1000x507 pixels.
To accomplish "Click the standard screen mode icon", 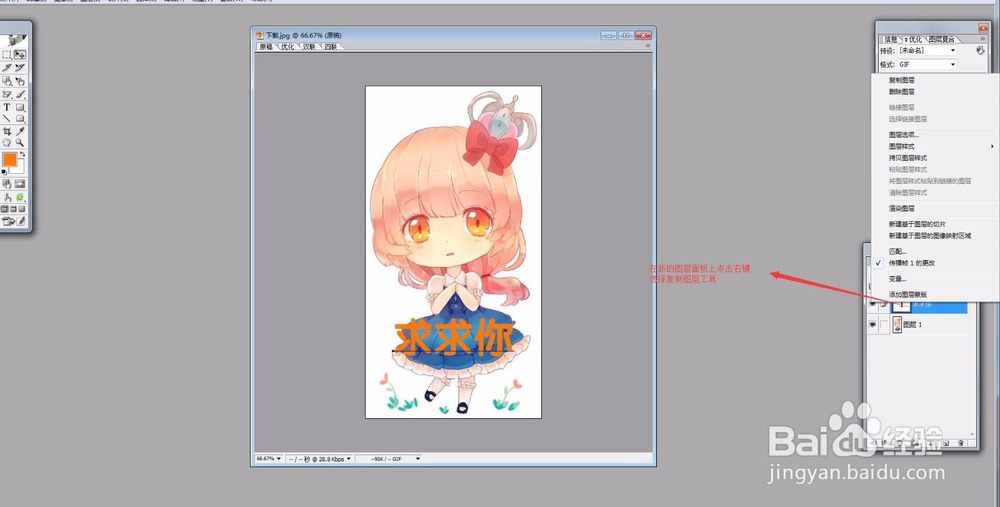I will pos(4,209).
